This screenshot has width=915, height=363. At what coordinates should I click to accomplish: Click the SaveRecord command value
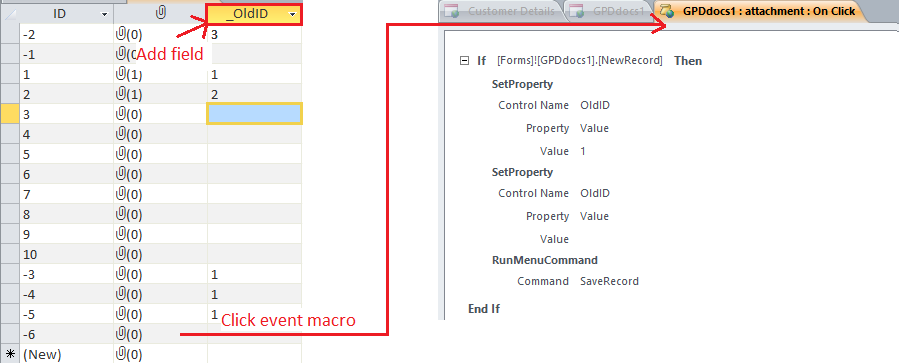click(x=609, y=281)
